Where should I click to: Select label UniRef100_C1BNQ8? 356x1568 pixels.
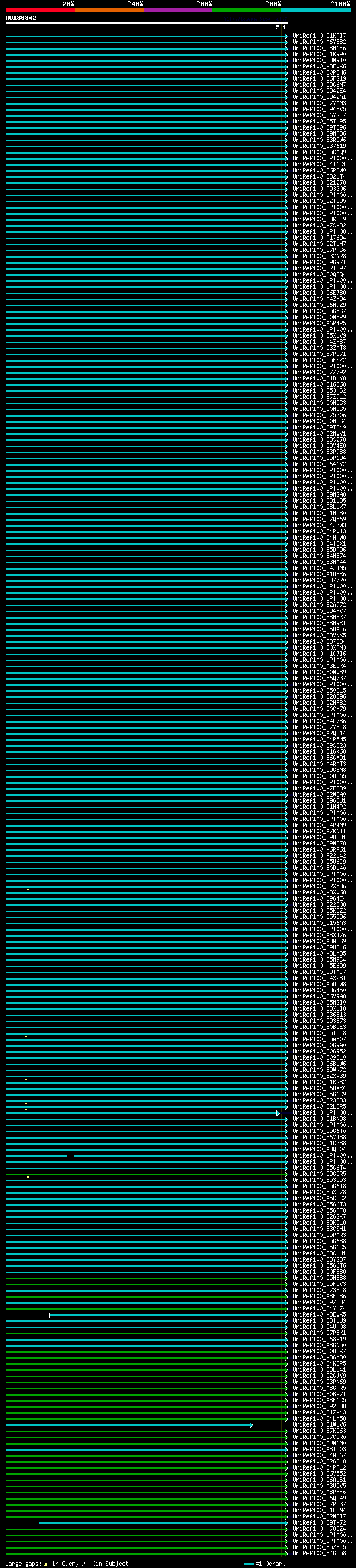coord(319,1119)
